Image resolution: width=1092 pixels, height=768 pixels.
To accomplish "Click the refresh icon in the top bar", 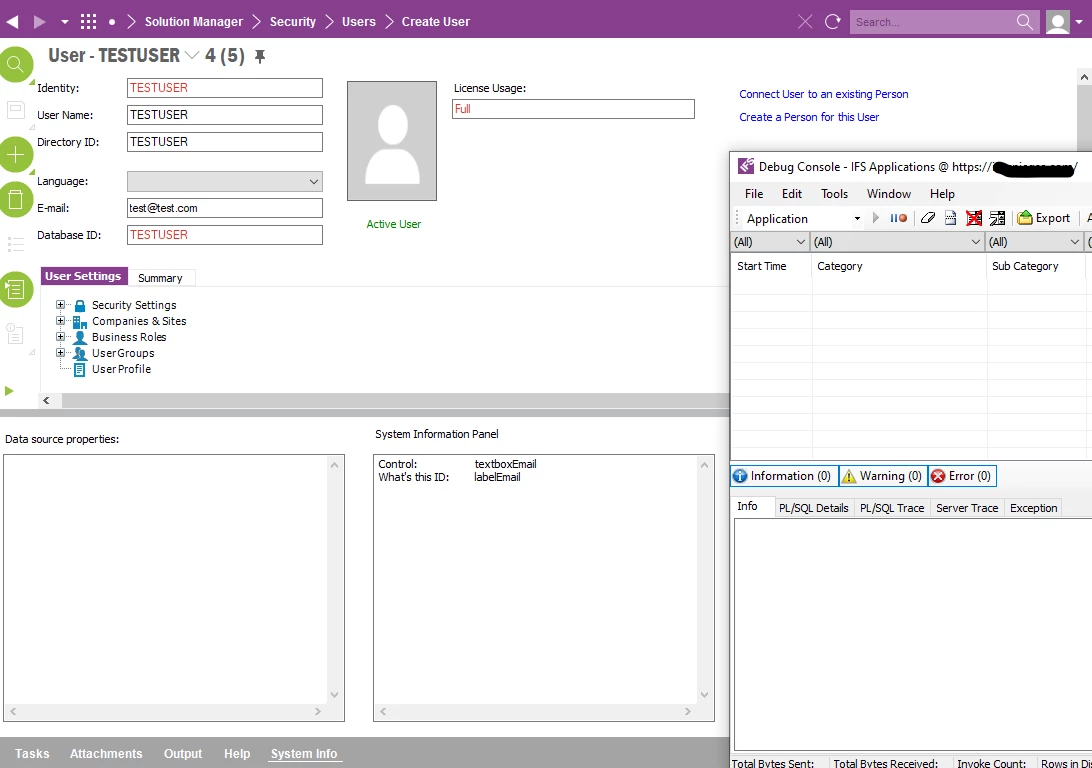I will click(833, 22).
